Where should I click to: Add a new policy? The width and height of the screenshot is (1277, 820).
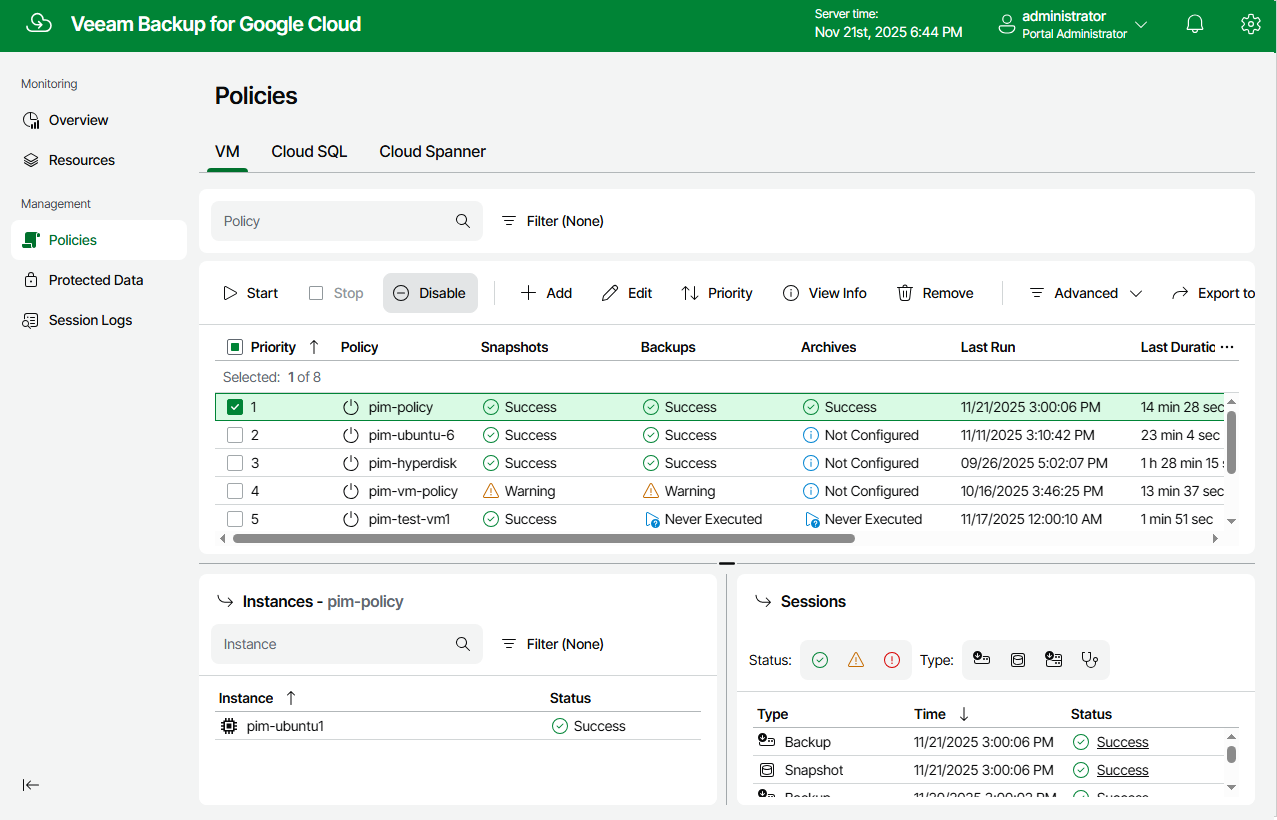546,293
